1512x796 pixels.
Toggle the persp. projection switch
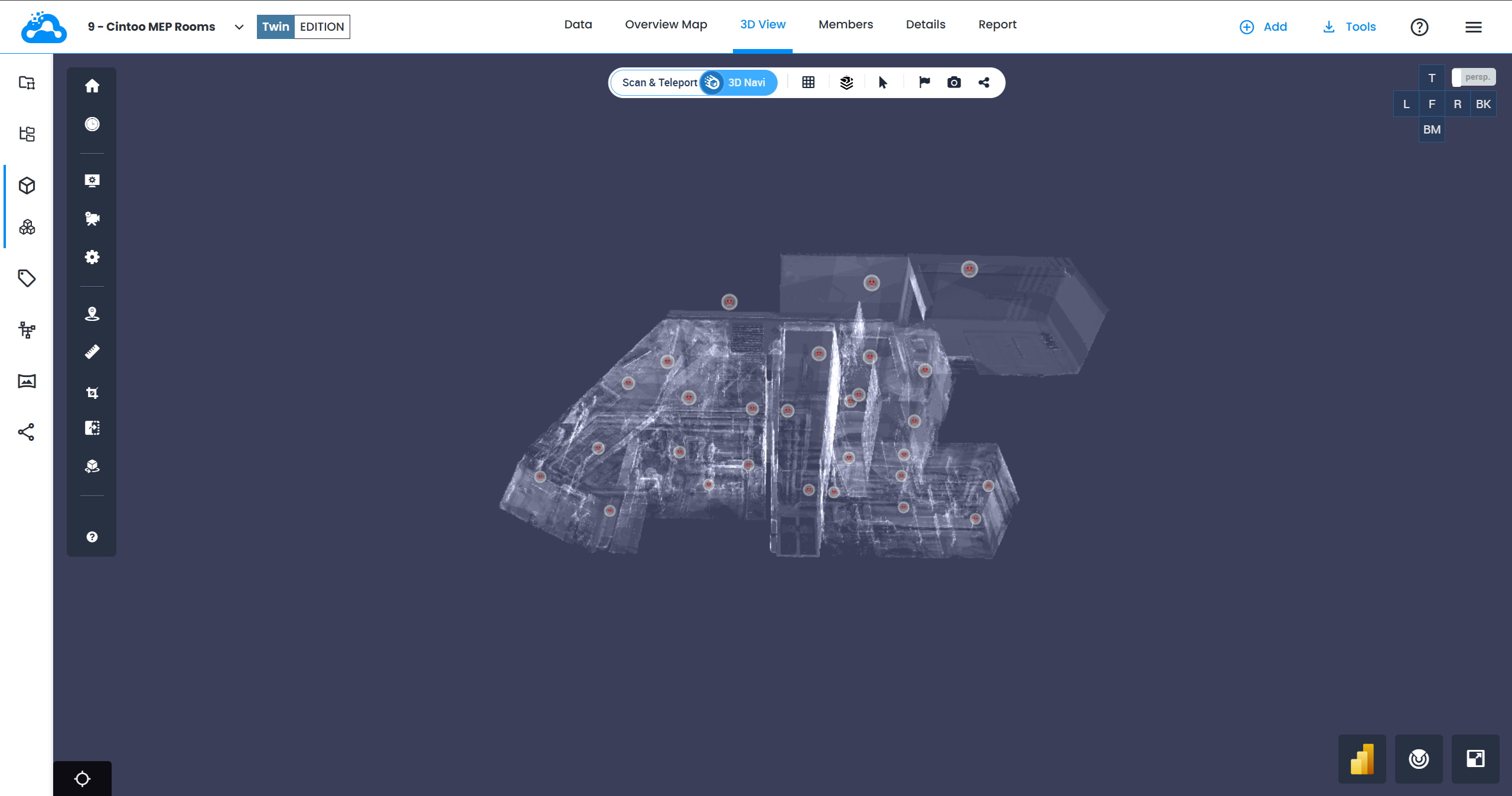1473,77
